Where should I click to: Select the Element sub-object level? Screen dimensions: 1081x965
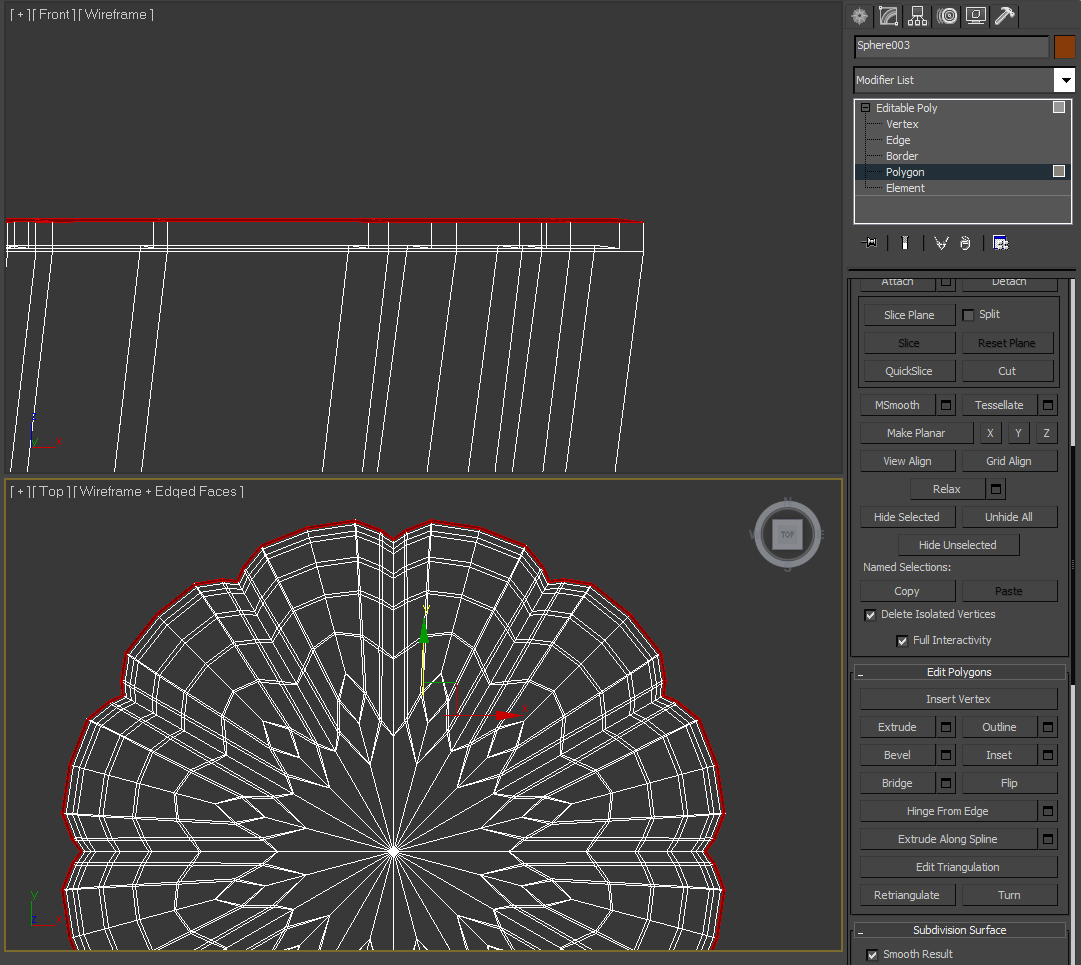(905, 188)
